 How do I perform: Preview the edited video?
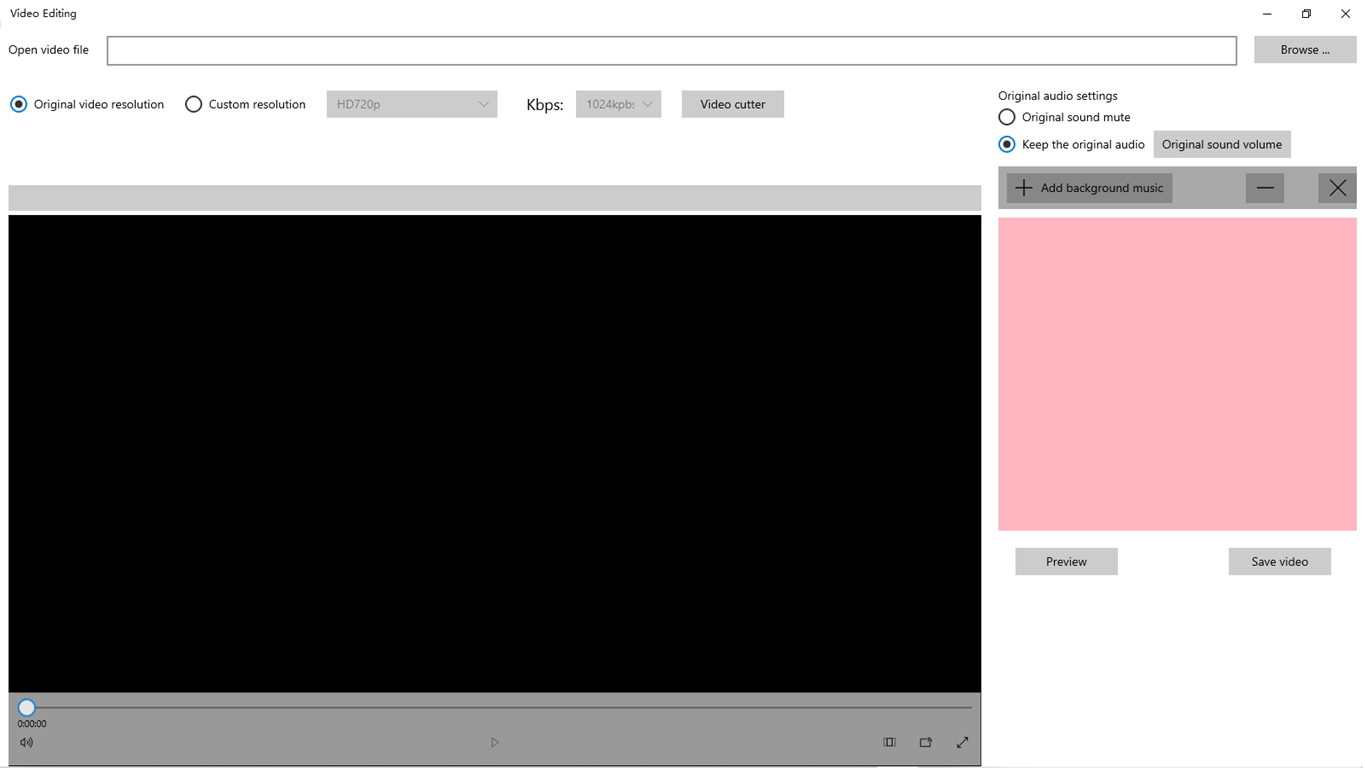[1065, 561]
